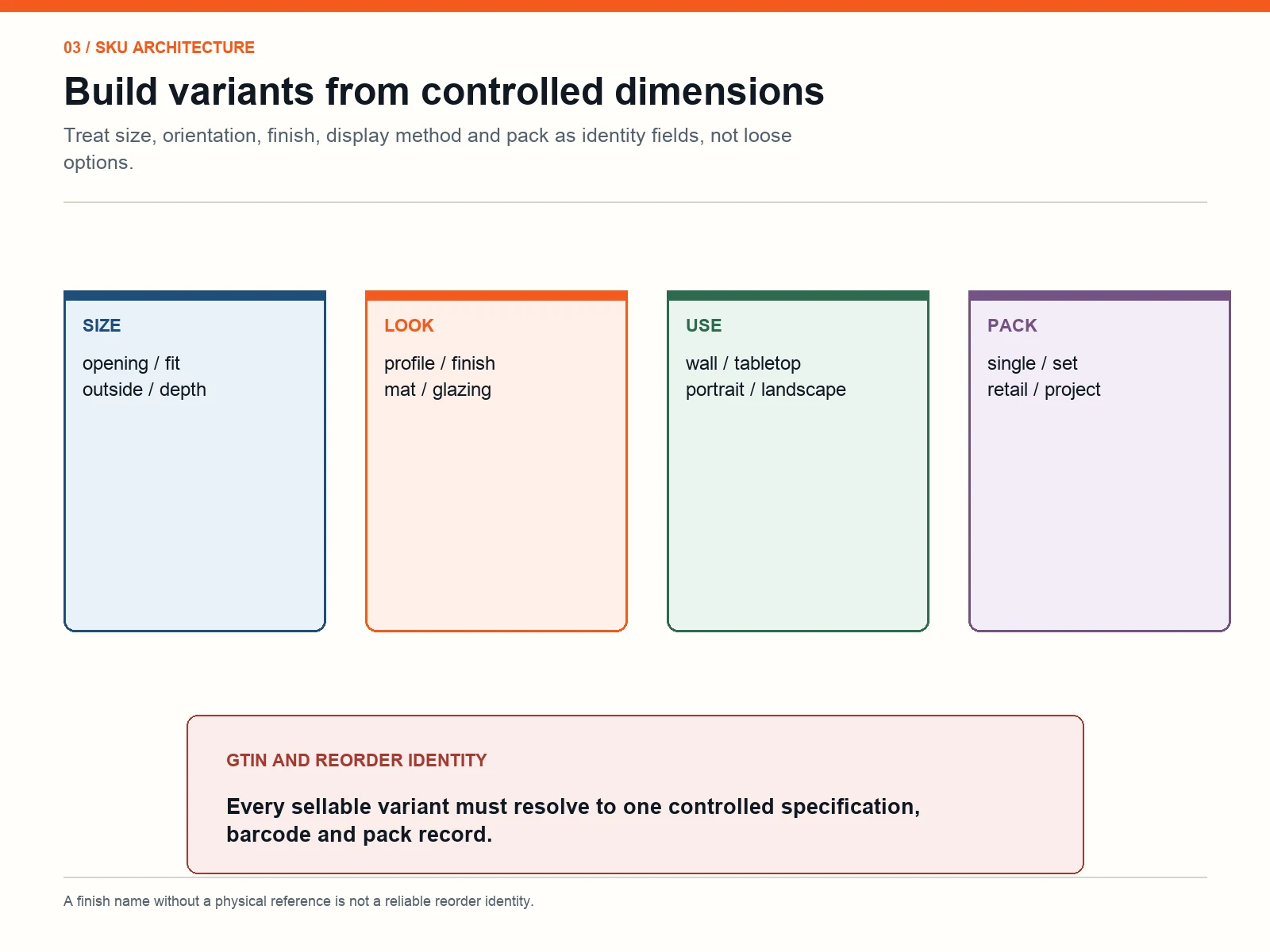Click 'retail / project' line in PACK card
The height and width of the screenshot is (952, 1270).
tap(1044, 390)
